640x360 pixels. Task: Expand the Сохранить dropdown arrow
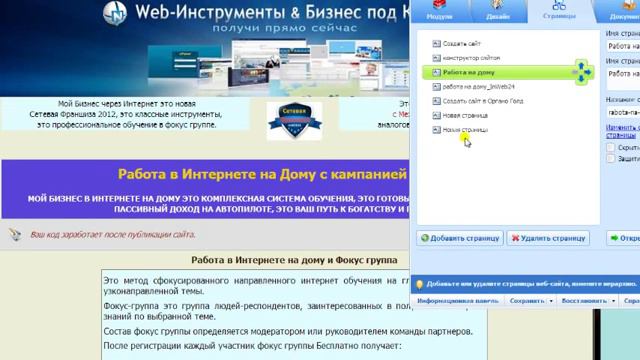coord(551,301)
